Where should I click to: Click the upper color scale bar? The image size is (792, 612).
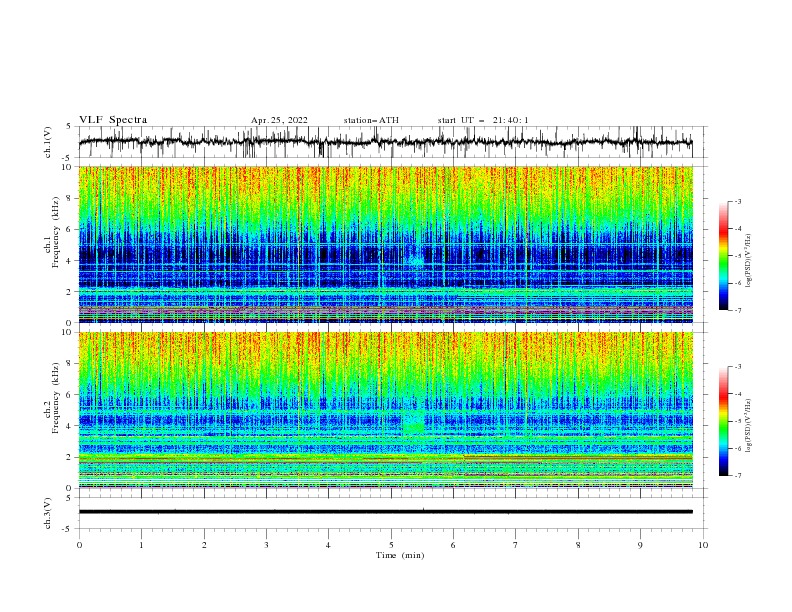tap(723, 255)
